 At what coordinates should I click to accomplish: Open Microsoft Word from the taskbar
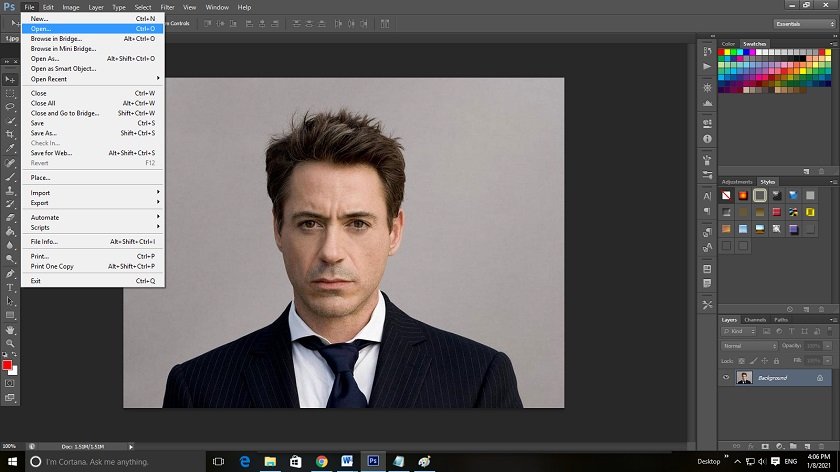[347, 461]
